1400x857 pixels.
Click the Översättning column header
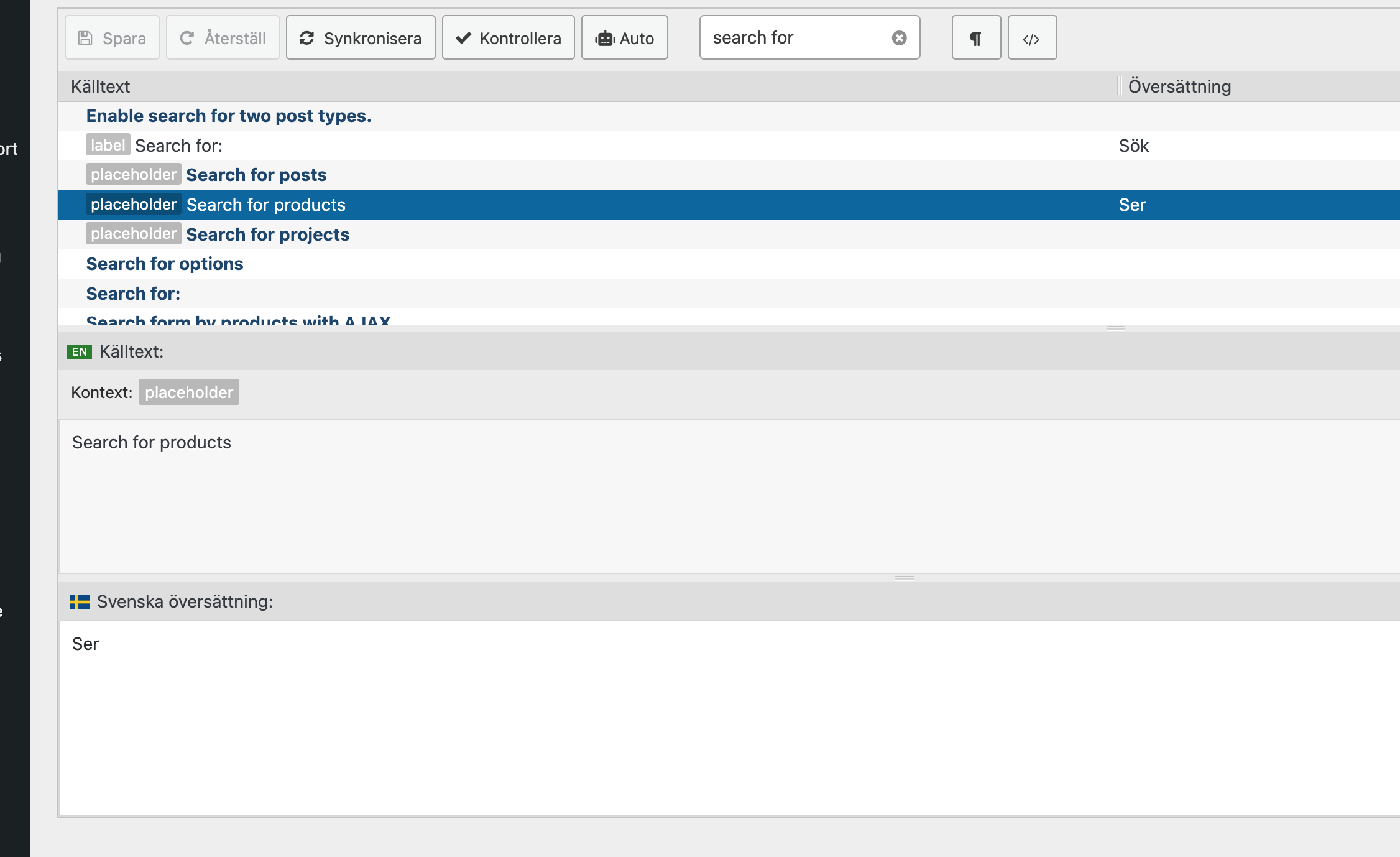1179,86
